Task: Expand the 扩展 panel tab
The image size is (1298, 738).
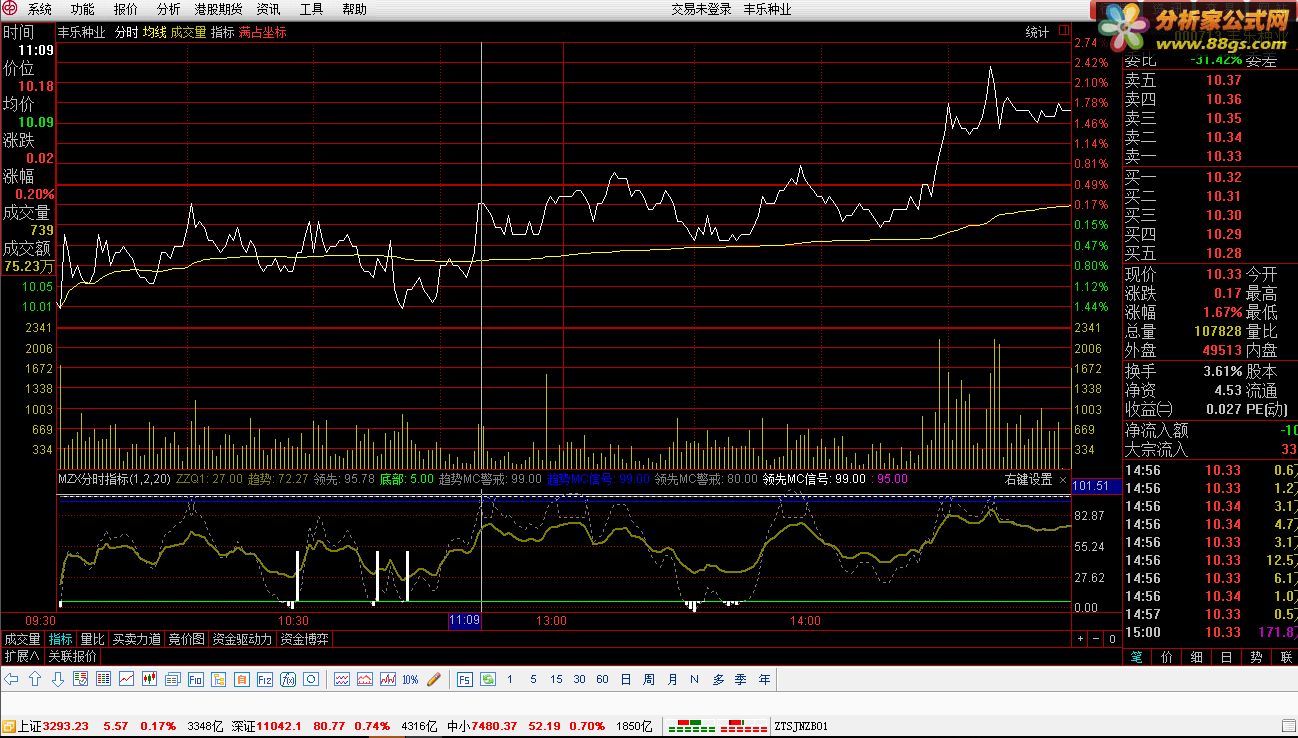Action: pos(21,656)
